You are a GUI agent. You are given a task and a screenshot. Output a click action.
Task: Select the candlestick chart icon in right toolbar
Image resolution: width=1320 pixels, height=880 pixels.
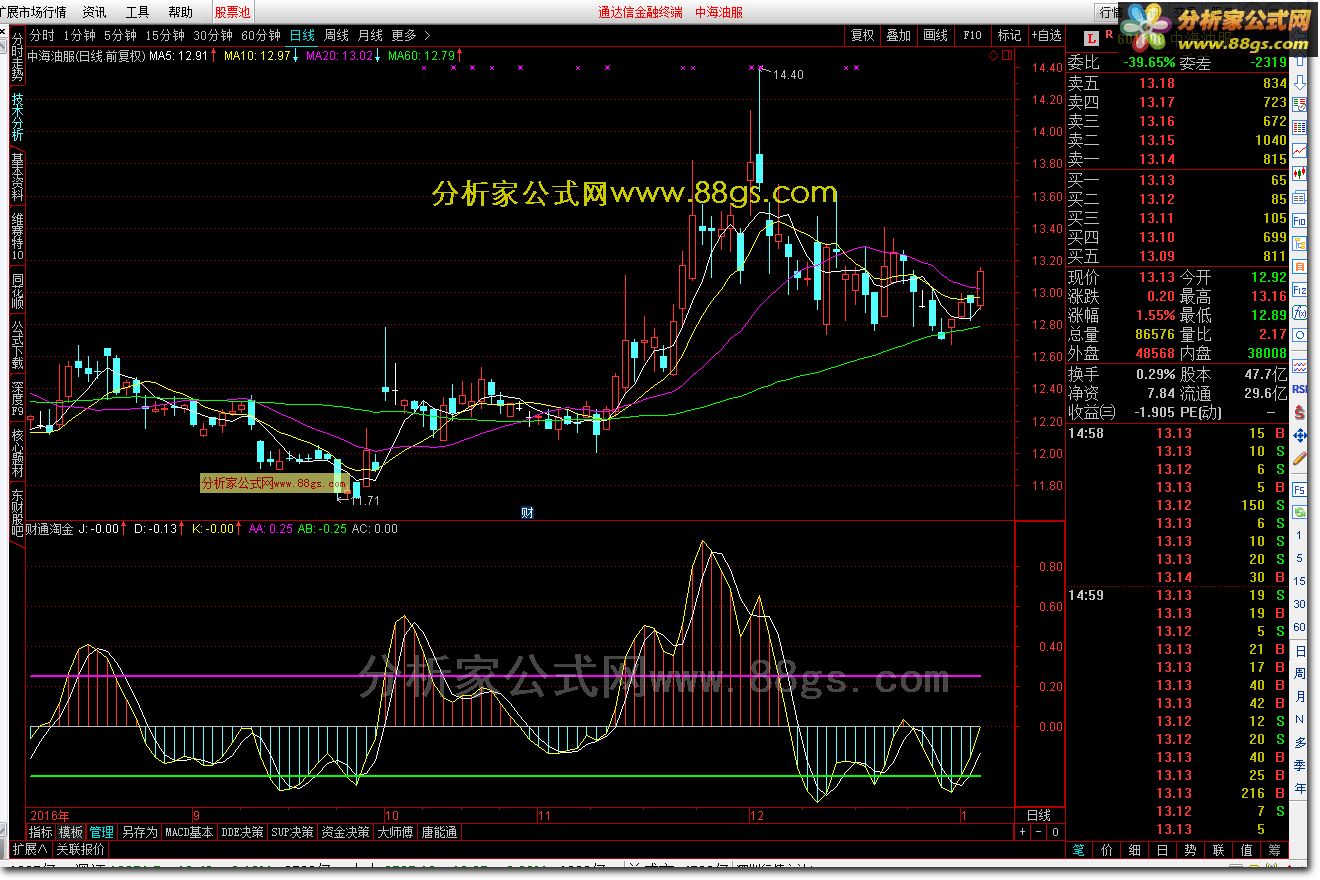[x=1299, y=173]
